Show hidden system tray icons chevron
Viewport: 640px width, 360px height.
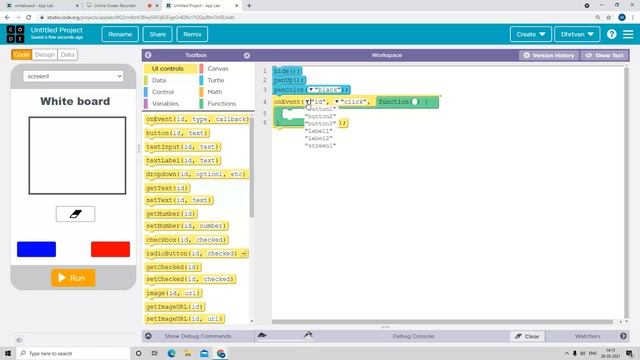pyautogui.click(x=567, y=353)
